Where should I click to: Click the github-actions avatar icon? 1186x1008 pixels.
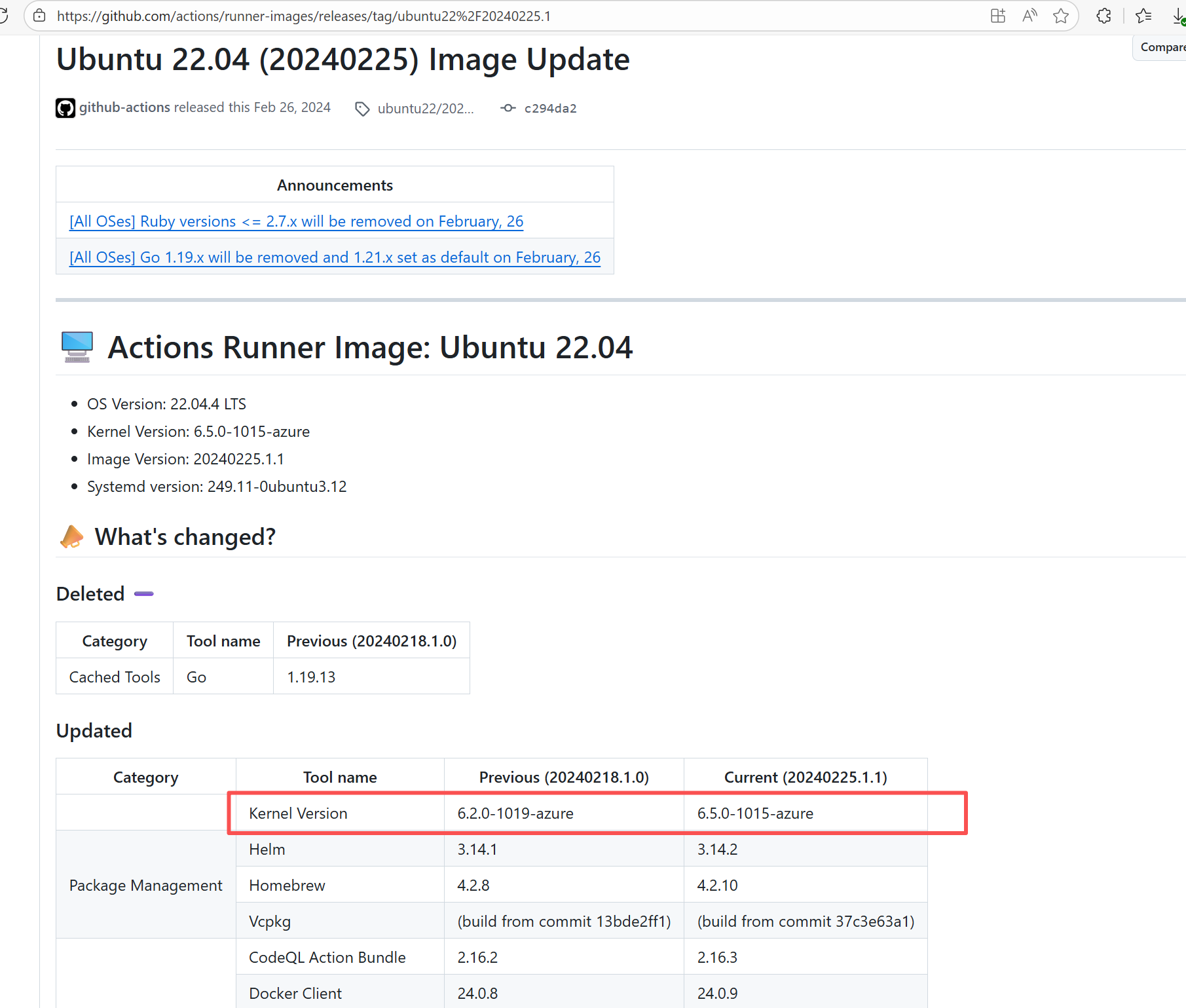point(65,108)
